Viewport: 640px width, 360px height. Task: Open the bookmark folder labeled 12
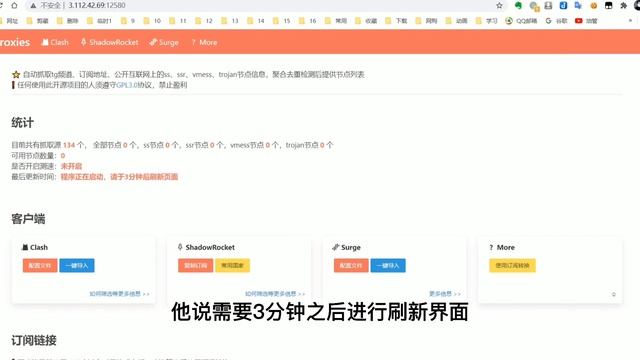coord(204,21)
